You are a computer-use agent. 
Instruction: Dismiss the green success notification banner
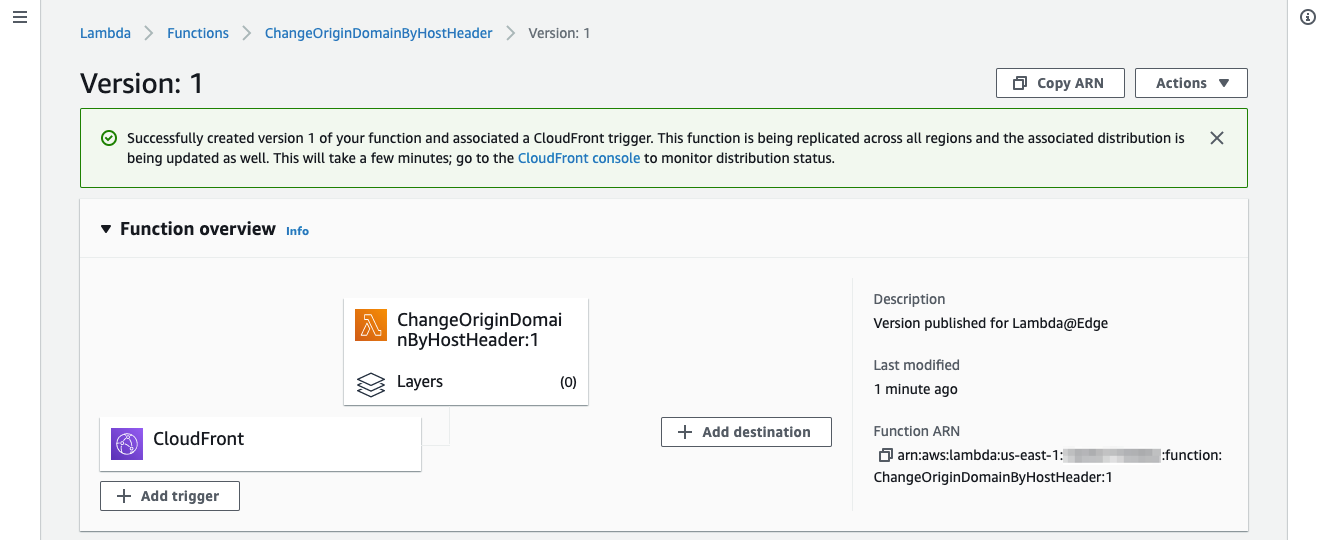click(1216, 138)
